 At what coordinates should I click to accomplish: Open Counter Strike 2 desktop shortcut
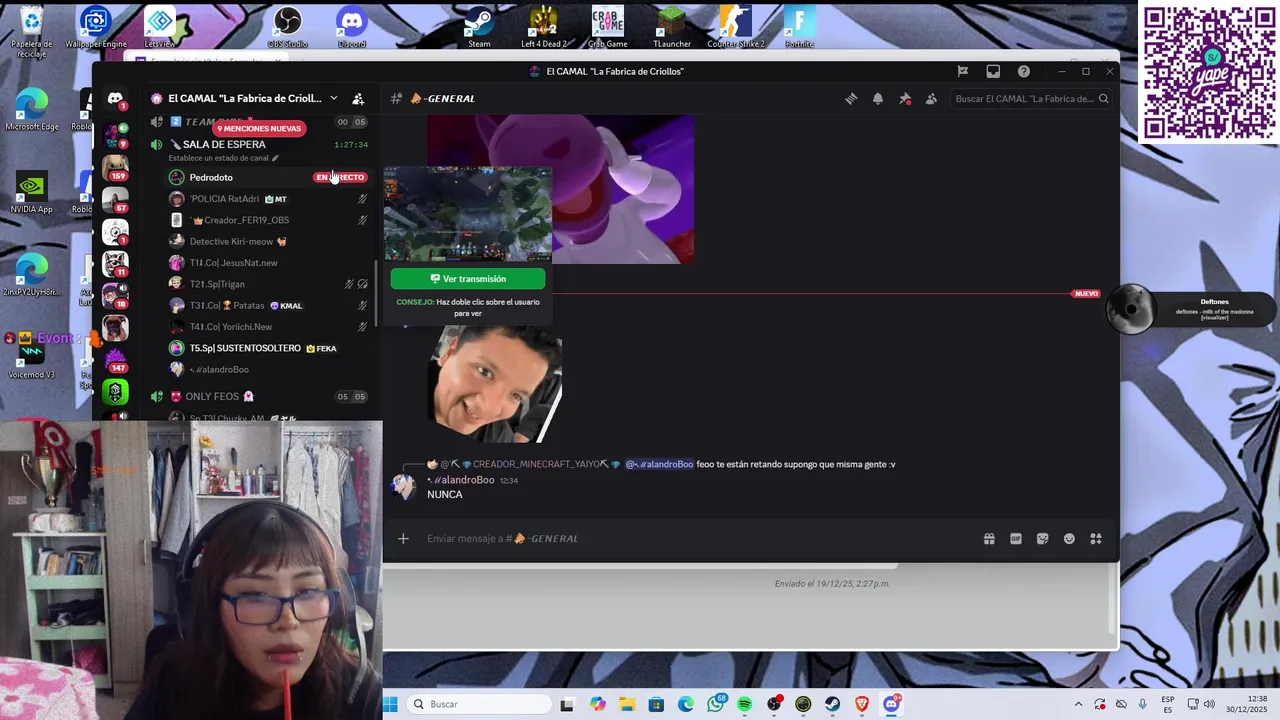tap(736, 28)
